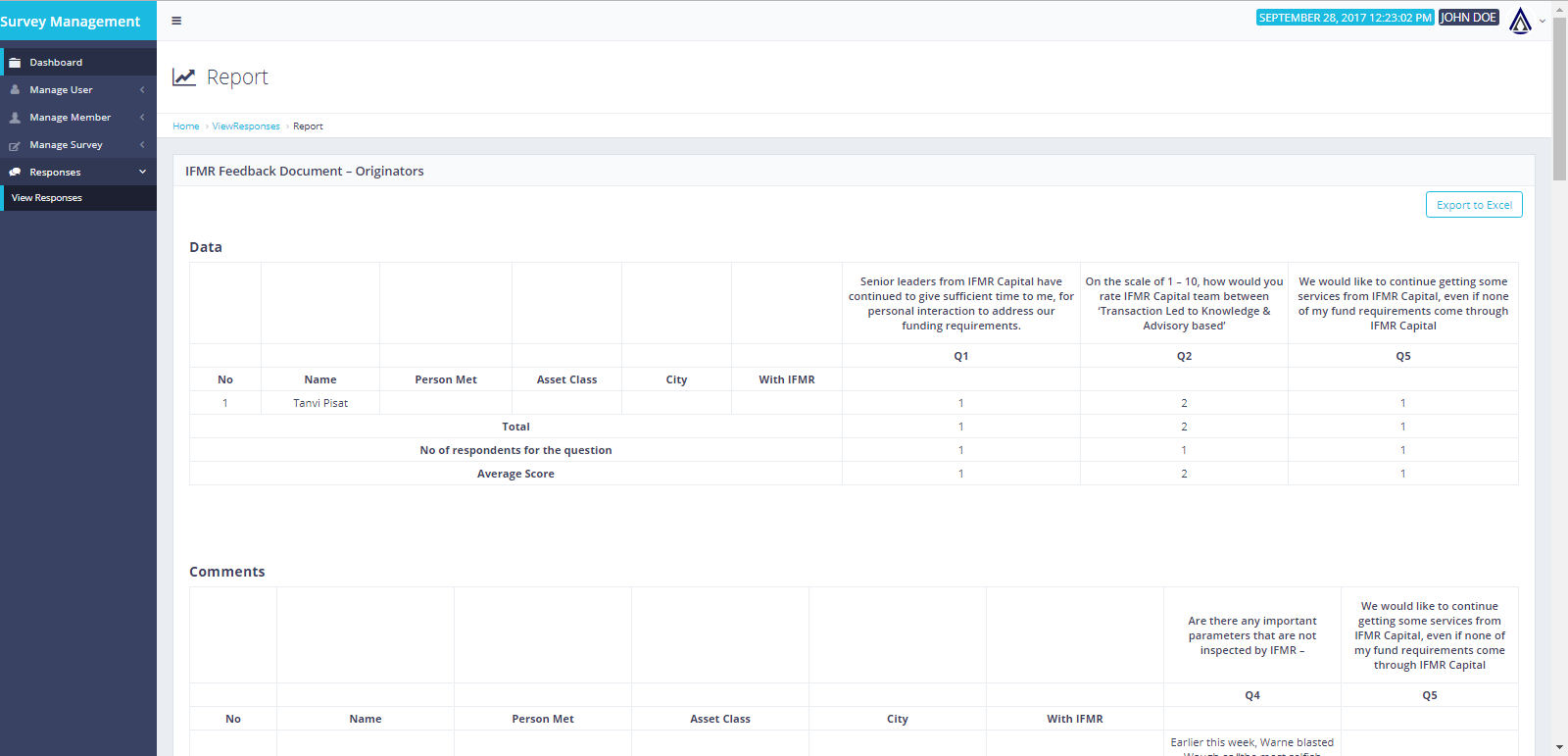The height and width of the screenshot is (756, 1568).
Task: Click the Manage Member icon in sidebar
Action: (15, 118)
